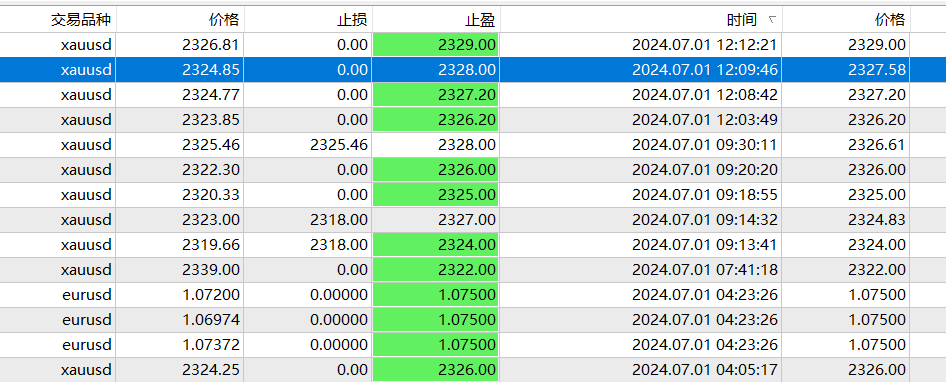
Task: Click the closing price 2326.61
Action: (877, 145)
